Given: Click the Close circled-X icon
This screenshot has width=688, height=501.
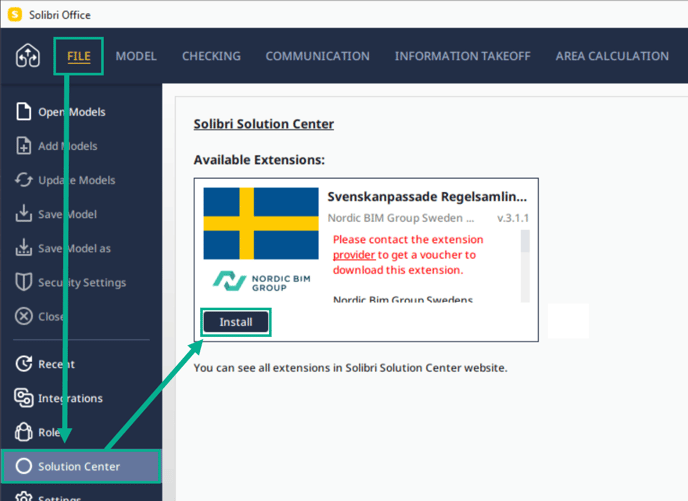Looking at the screenshot, I should tap(24, 316).
